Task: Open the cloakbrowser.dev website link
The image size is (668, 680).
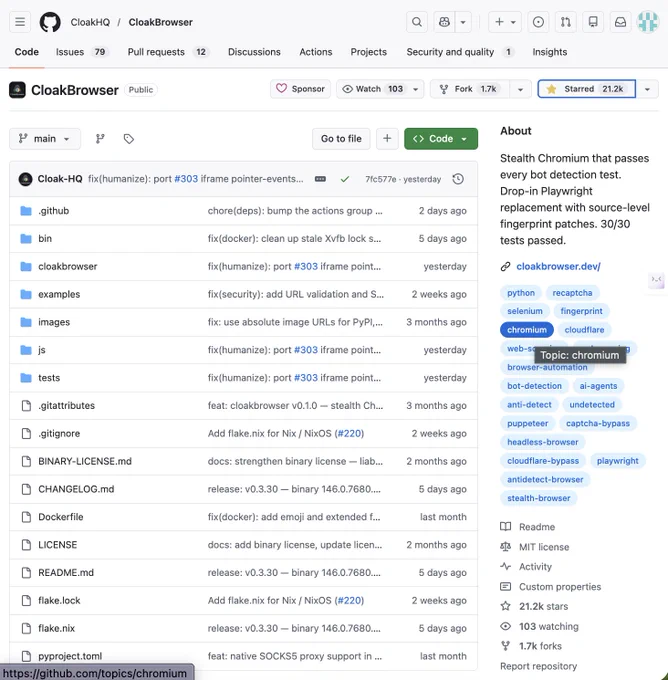Action: pyautogui.click(x=558, y=266)
